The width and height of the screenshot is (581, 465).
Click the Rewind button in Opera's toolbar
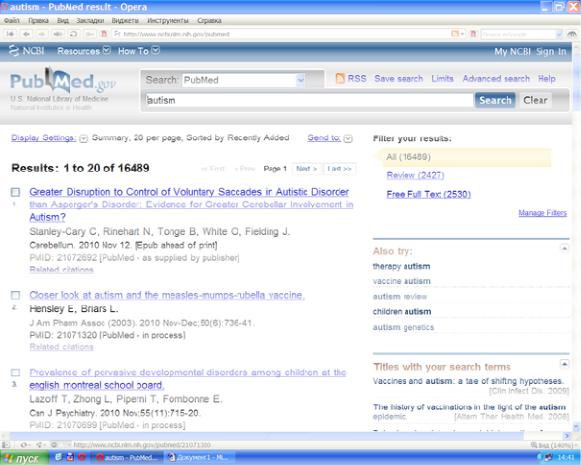pos(10,34)
